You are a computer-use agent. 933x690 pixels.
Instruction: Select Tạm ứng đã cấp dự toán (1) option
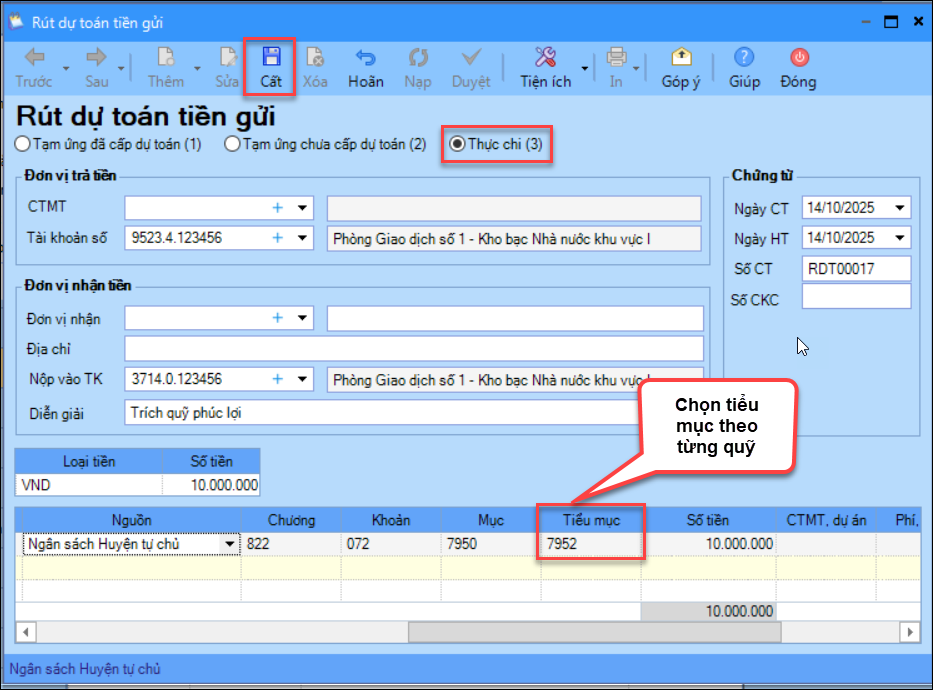(x=23, y=144)
